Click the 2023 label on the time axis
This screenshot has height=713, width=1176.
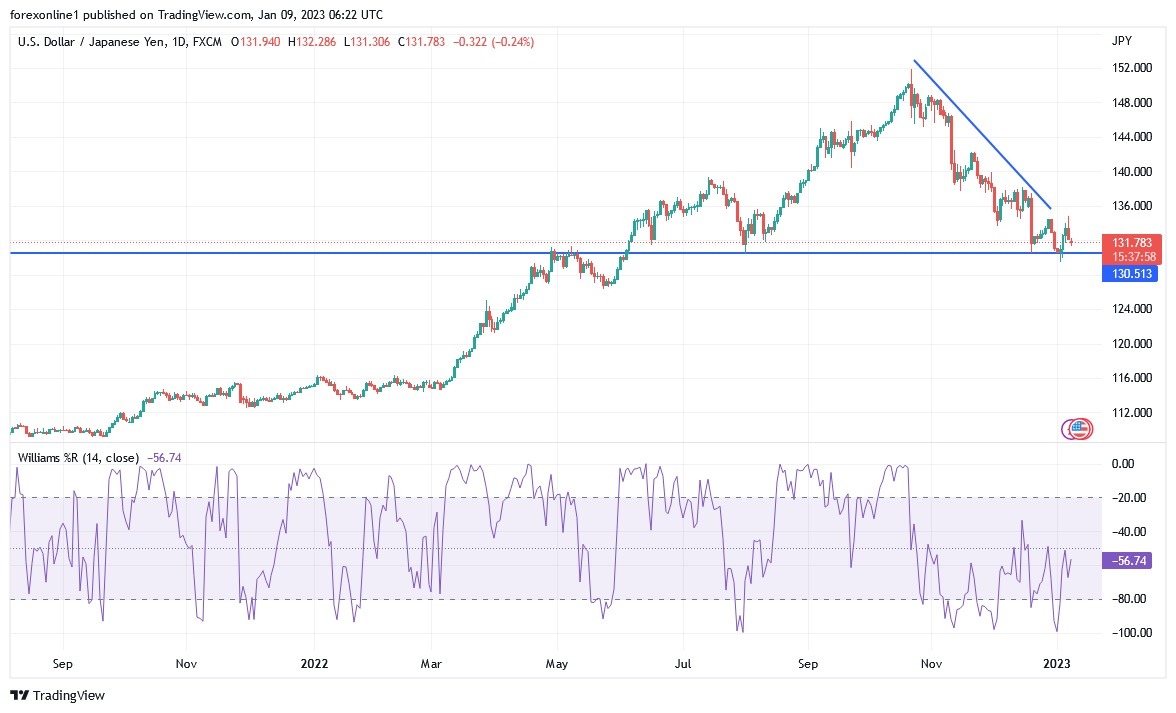(x=1057, y=663)
